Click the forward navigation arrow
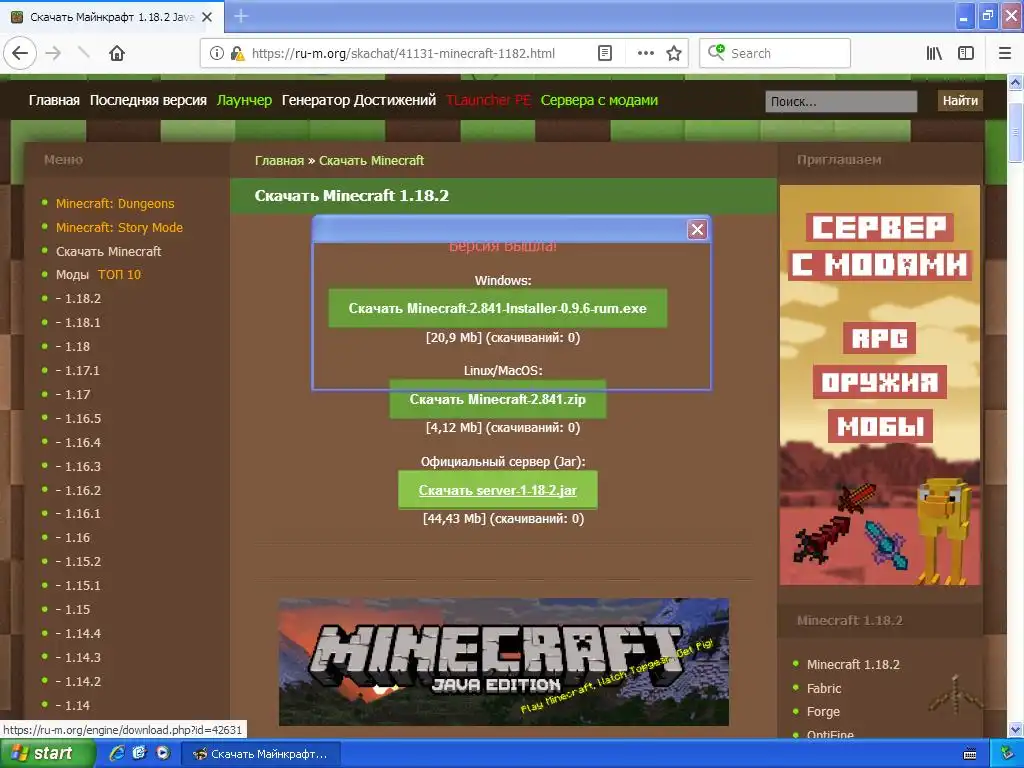 pos(53,54)
